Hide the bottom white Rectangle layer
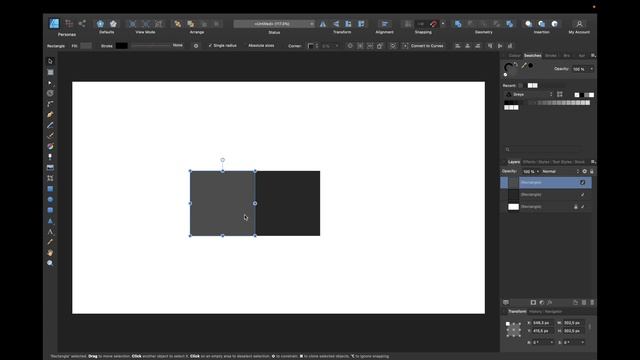The width and height of the screenshot is (640, 360). coord(582,207)
